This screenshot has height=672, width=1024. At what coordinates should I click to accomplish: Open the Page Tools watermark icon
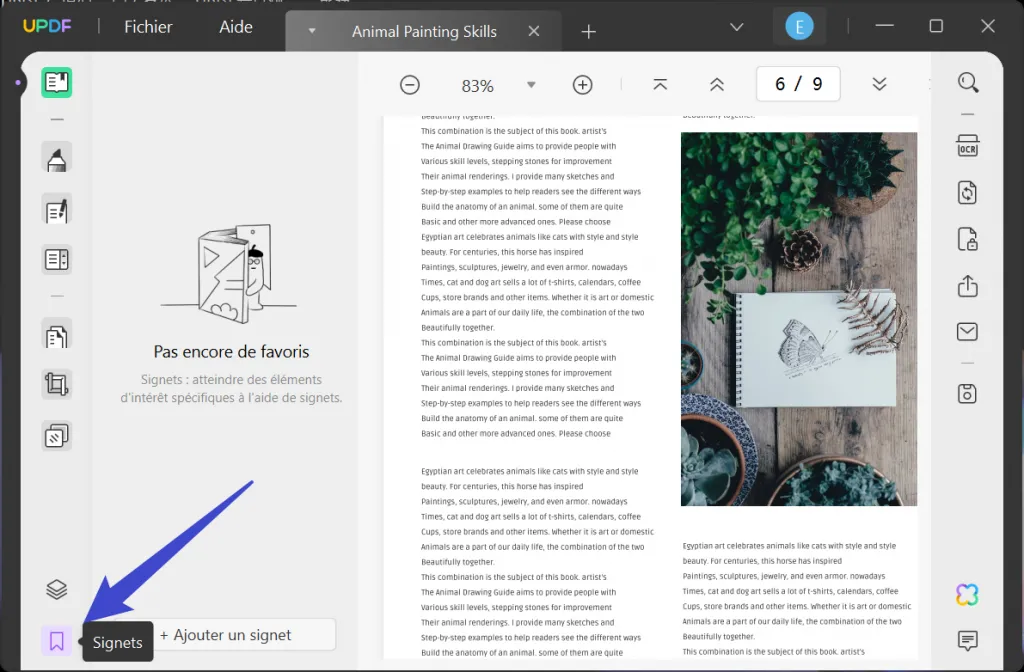pos(57,436)
